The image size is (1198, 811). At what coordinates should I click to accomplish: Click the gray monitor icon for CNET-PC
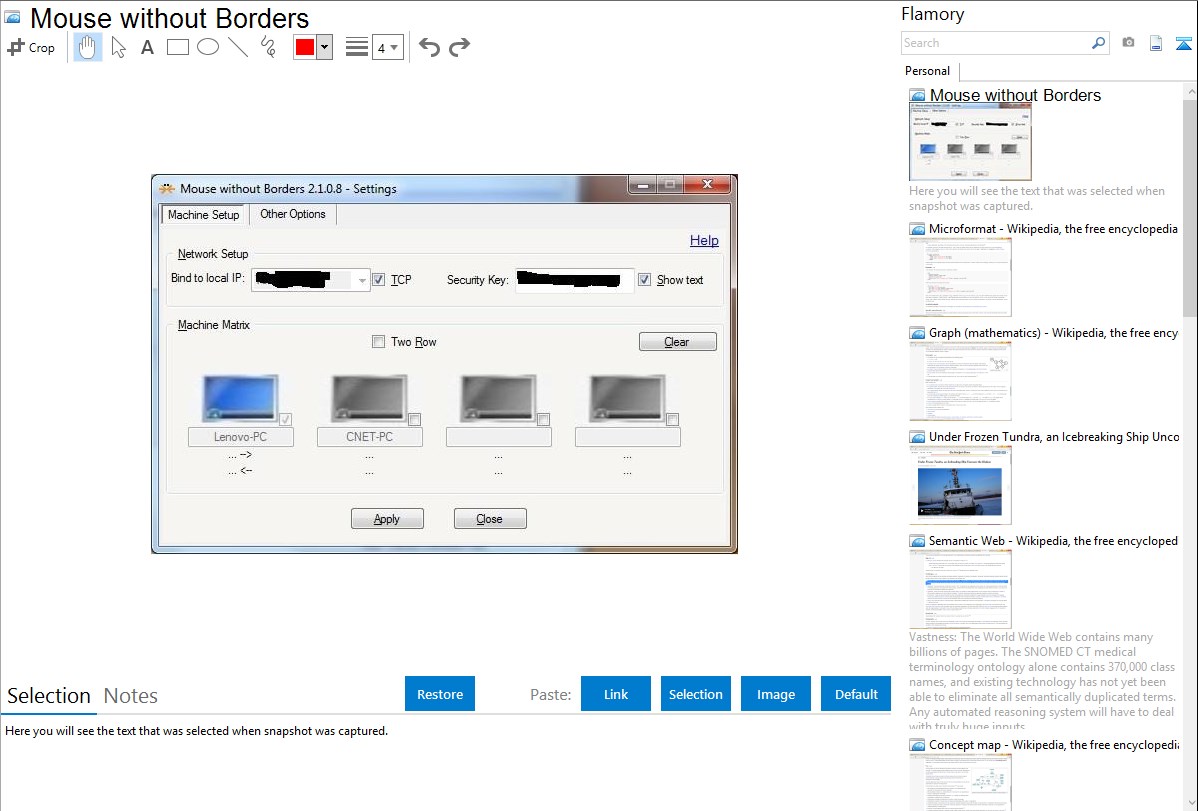tap(369, 397)
